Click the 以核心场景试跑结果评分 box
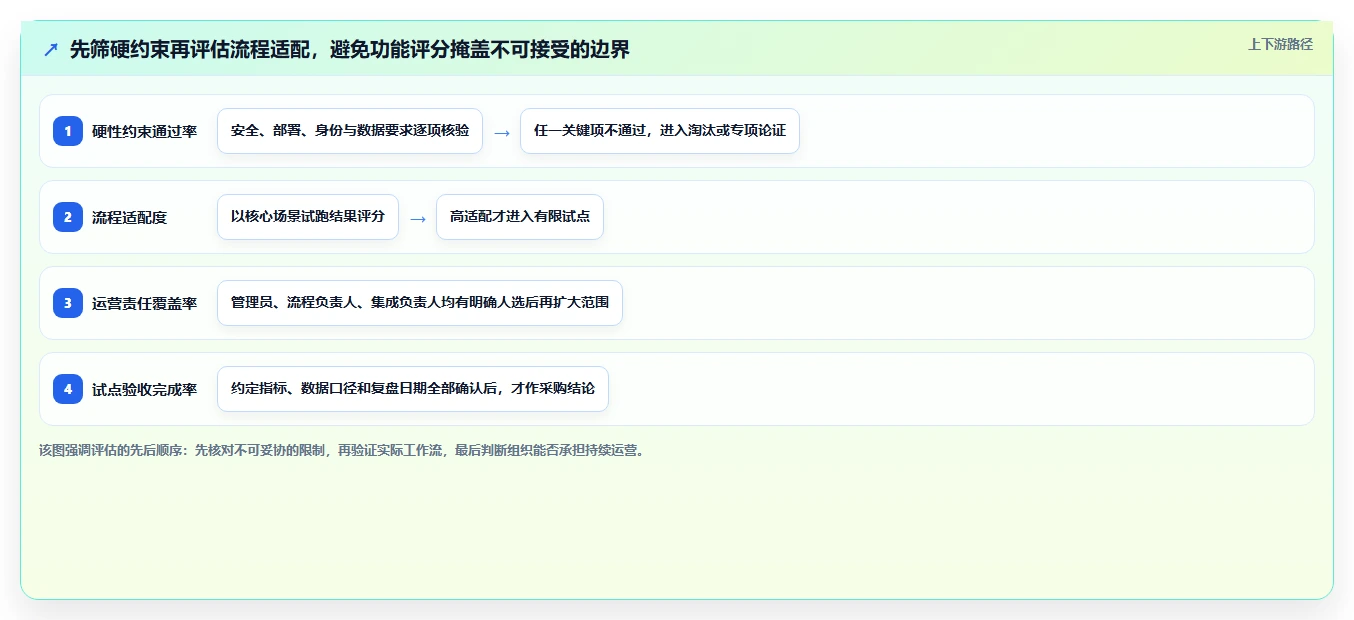The width and height of the screenshot is (1354, 620). (x=308, y=217)
